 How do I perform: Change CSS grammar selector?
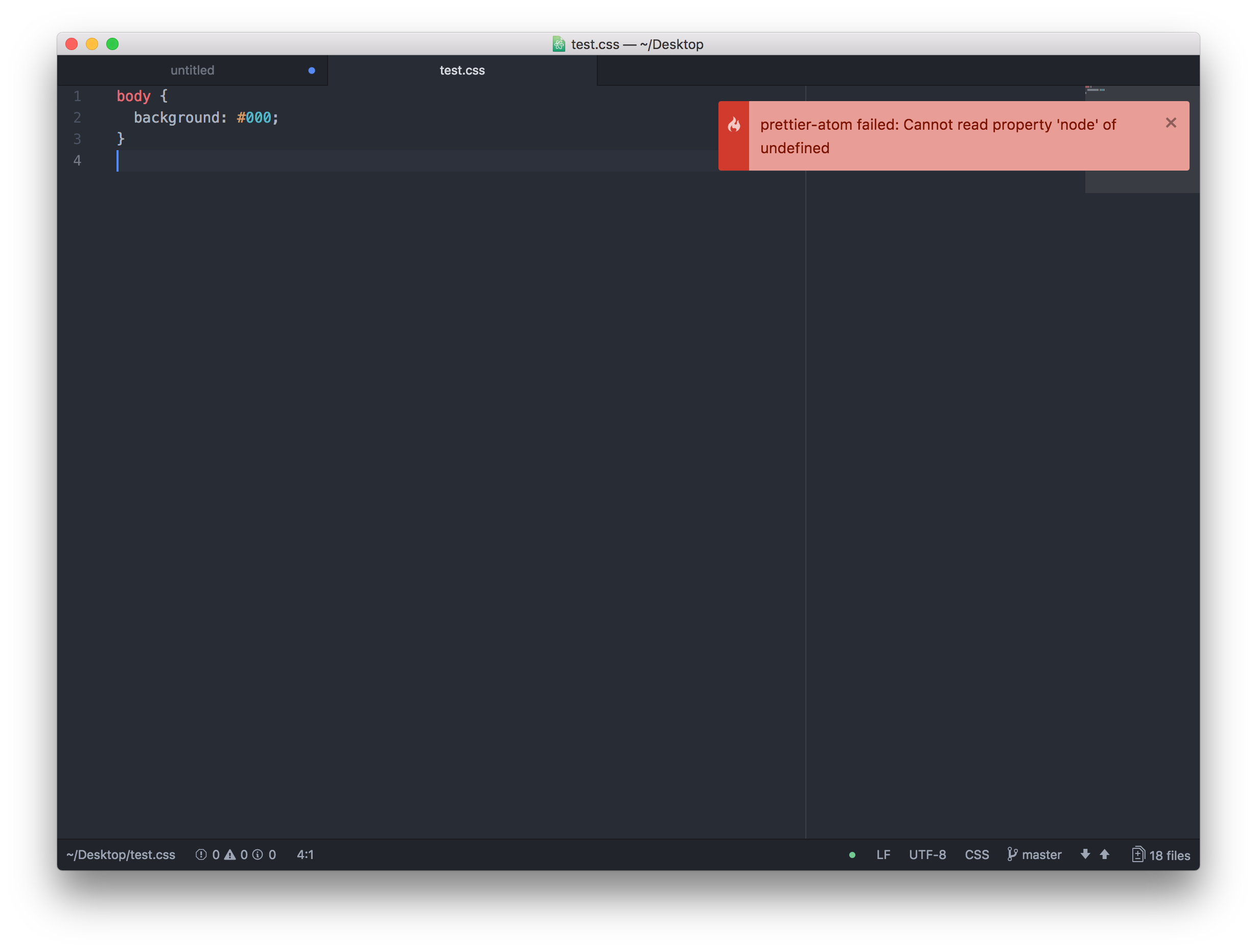pos(977,854)
